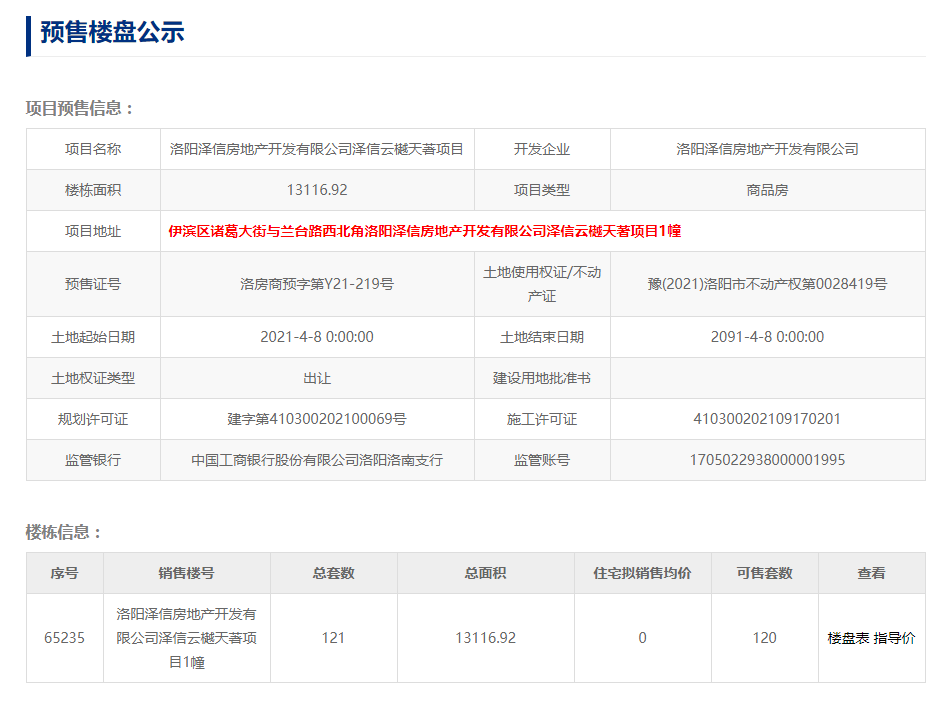Open the 指导价 link

click(x=894, y=638)
